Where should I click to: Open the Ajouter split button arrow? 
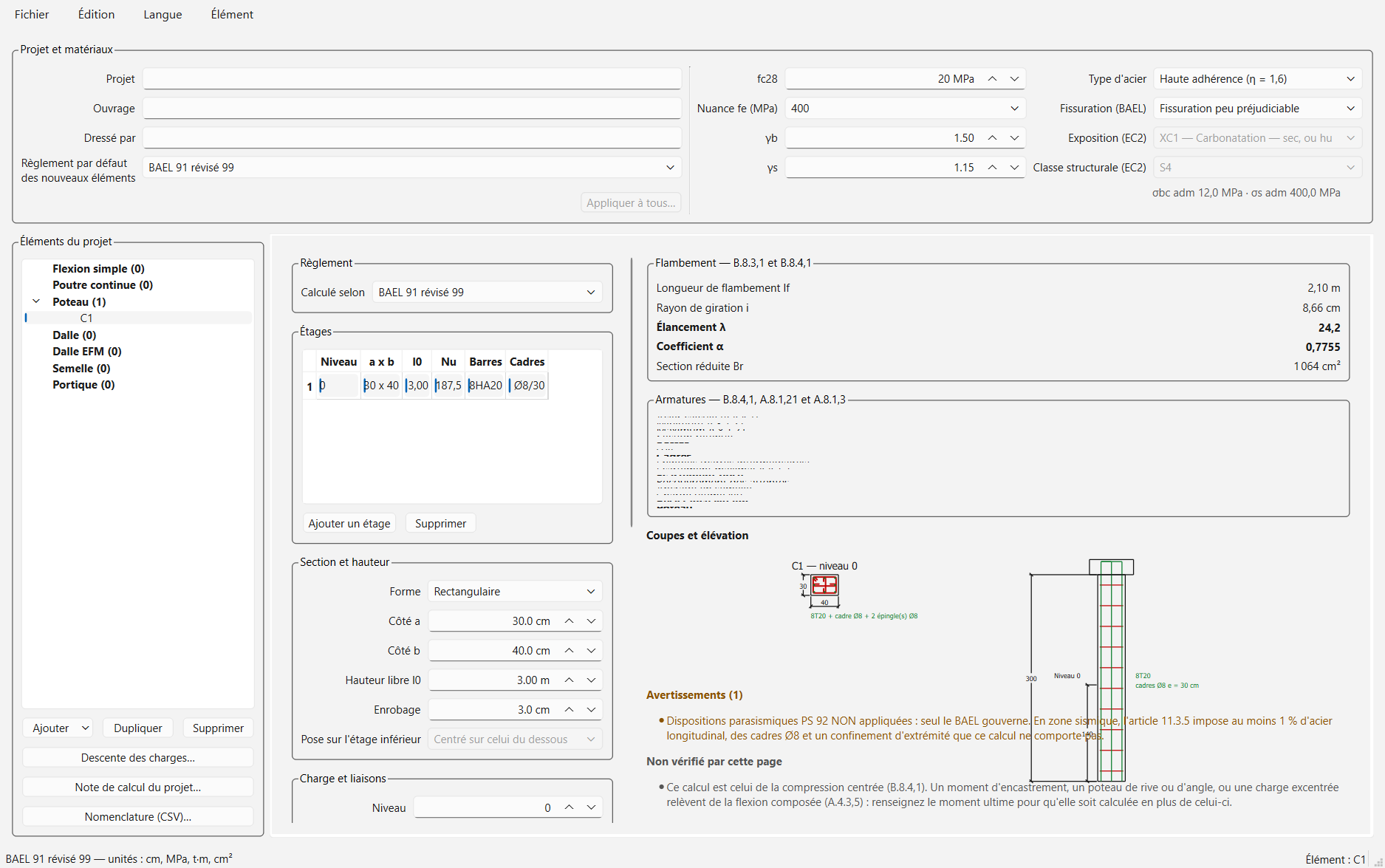85,728
